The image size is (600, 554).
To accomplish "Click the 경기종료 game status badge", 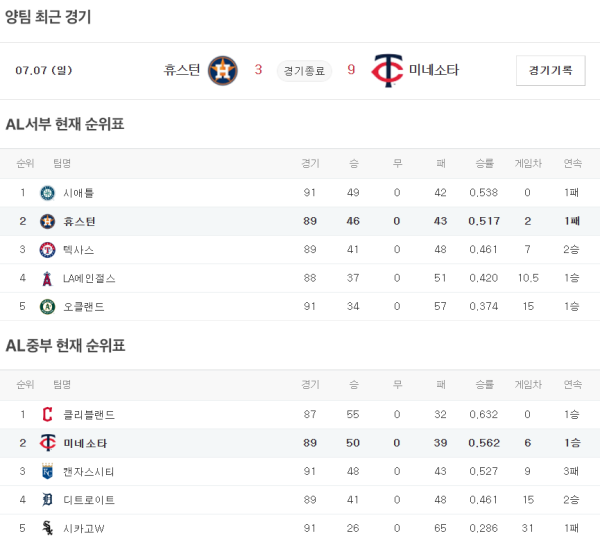I will coord(304,70).
